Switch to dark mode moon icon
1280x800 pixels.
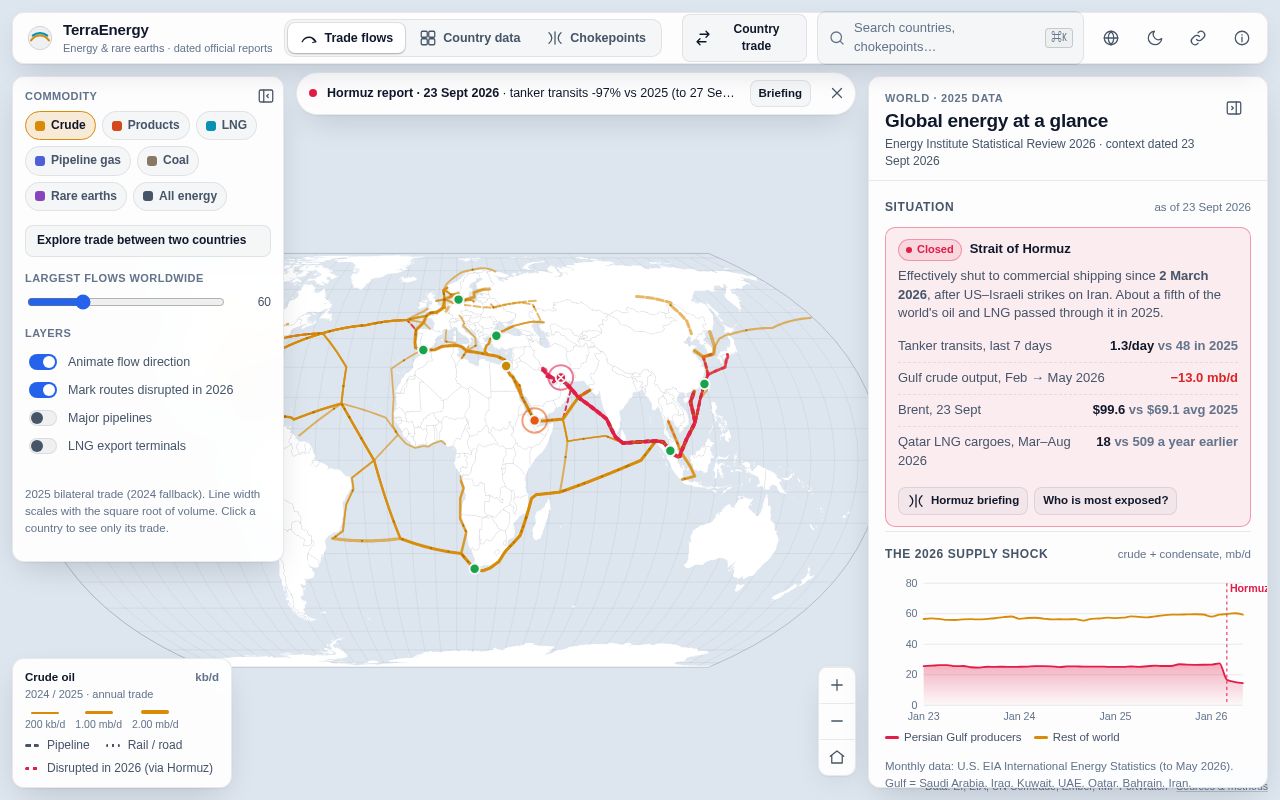(1155, 38)
